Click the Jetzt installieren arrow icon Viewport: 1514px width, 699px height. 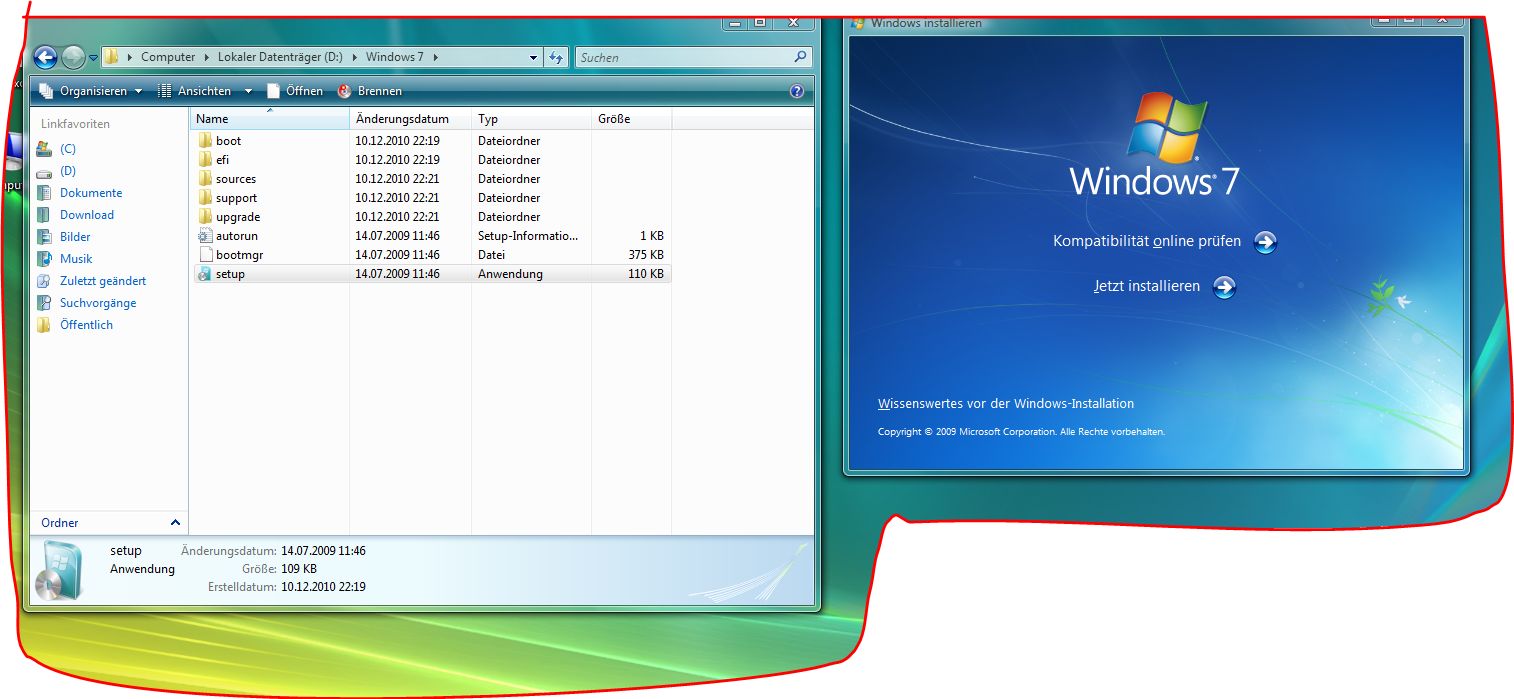click(x=1224, y=287)
